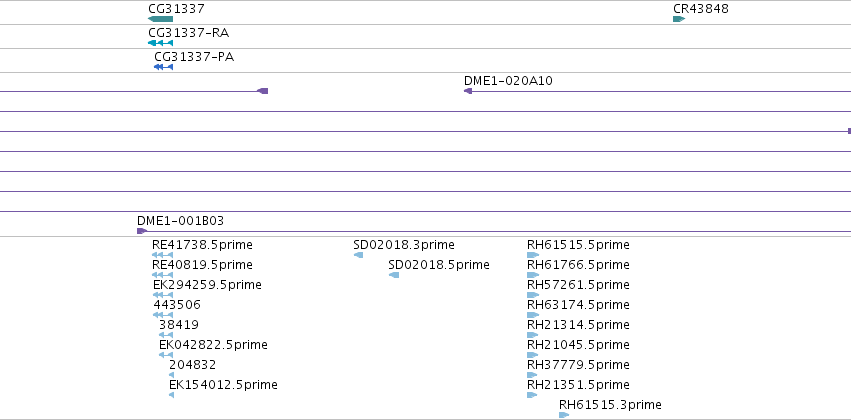The width and height of the screenshot is (851, 420).
Task: Select the RH21351.5prime arrow glyph
Action: 532,395
